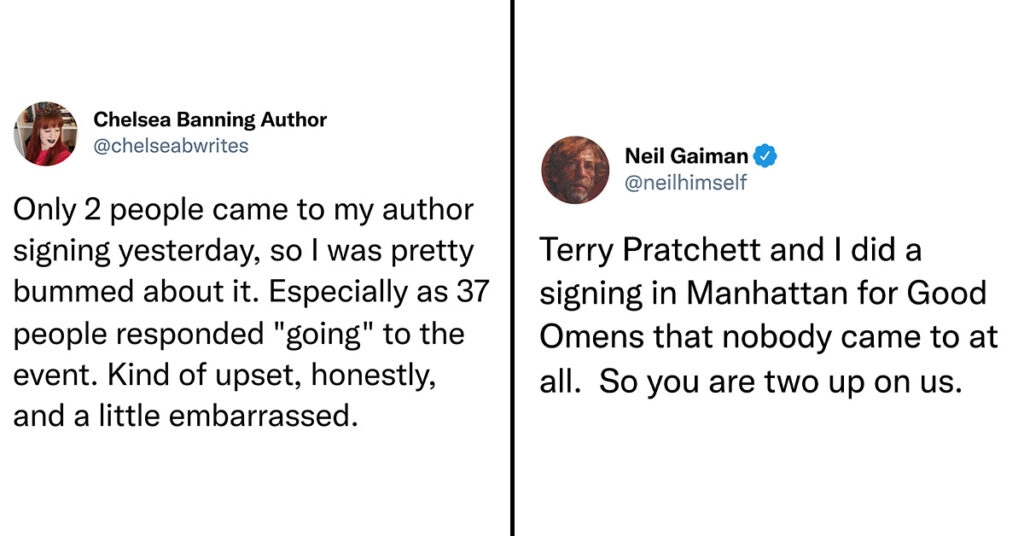Open the Neil Gaiman display name
The height and width of the screenshot is (536, 1024).
[686, 156]
